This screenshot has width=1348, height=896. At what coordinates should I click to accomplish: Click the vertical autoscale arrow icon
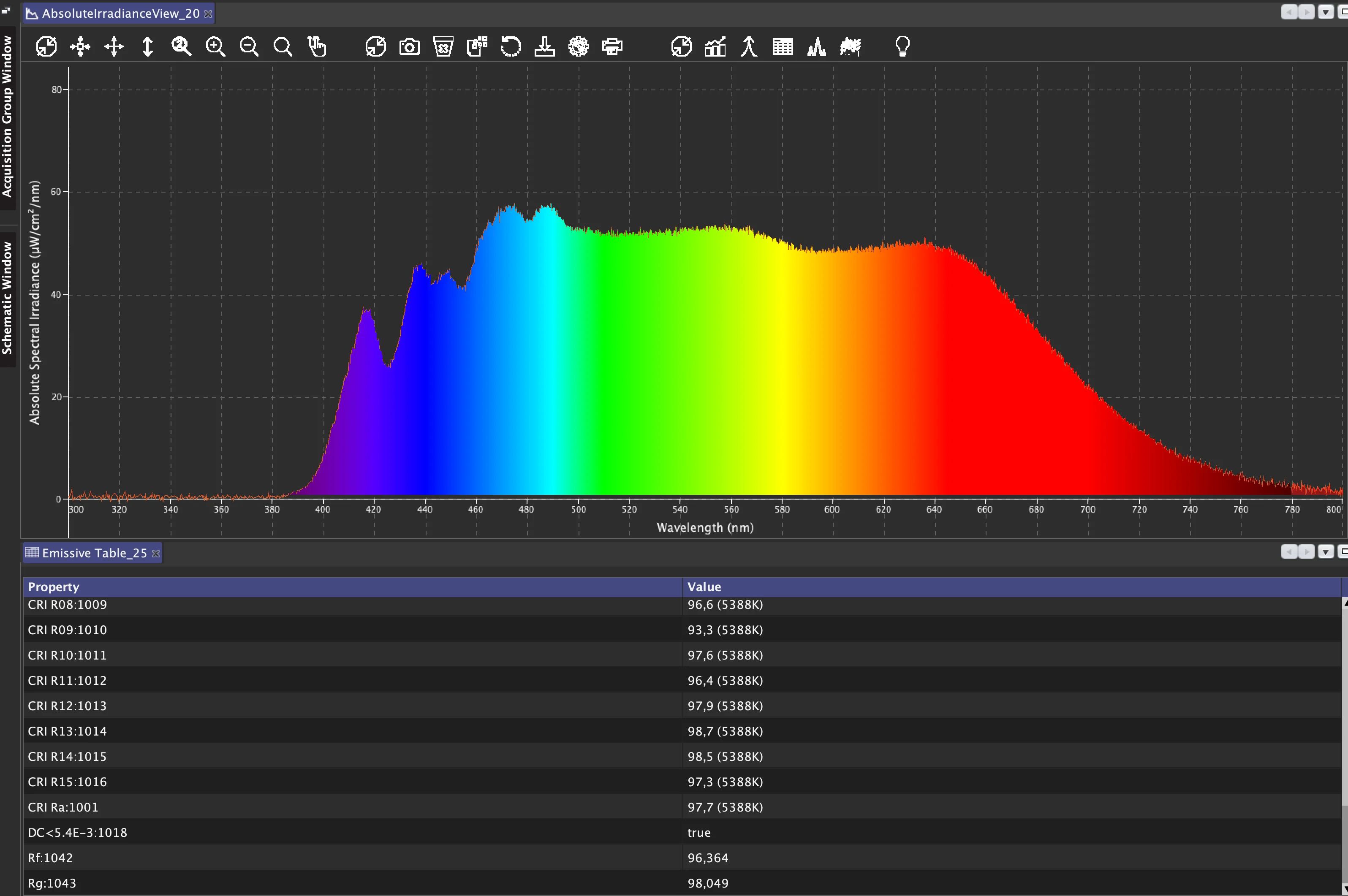147,46
